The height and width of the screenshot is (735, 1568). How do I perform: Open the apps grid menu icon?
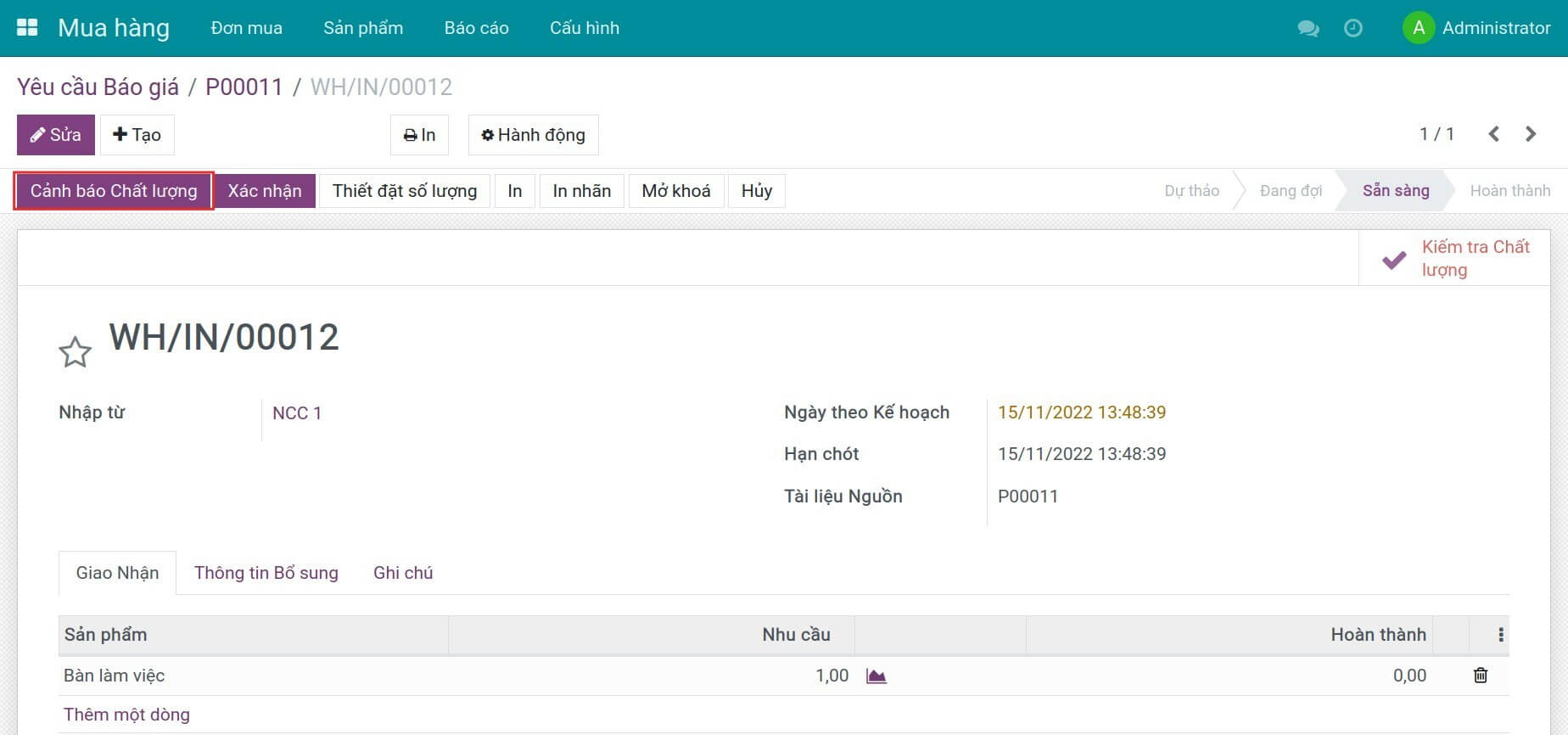(27, 28)
